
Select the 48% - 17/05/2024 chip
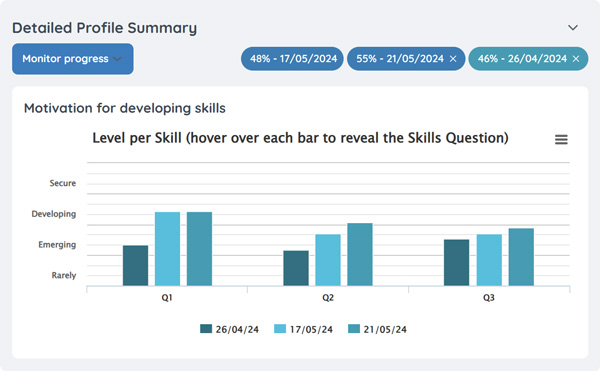292,59
